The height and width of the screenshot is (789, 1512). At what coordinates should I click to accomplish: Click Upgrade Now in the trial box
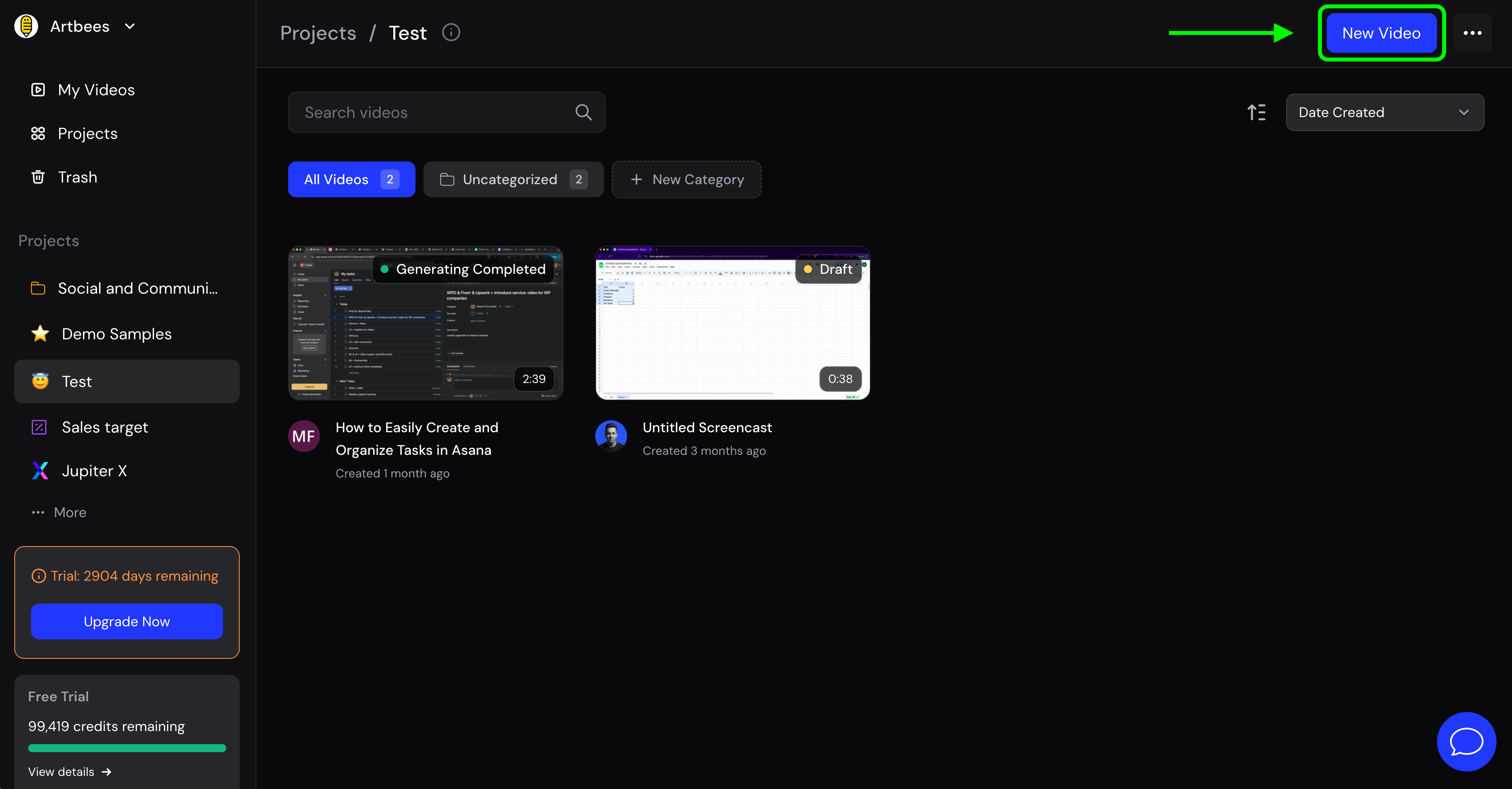[127, 621]
